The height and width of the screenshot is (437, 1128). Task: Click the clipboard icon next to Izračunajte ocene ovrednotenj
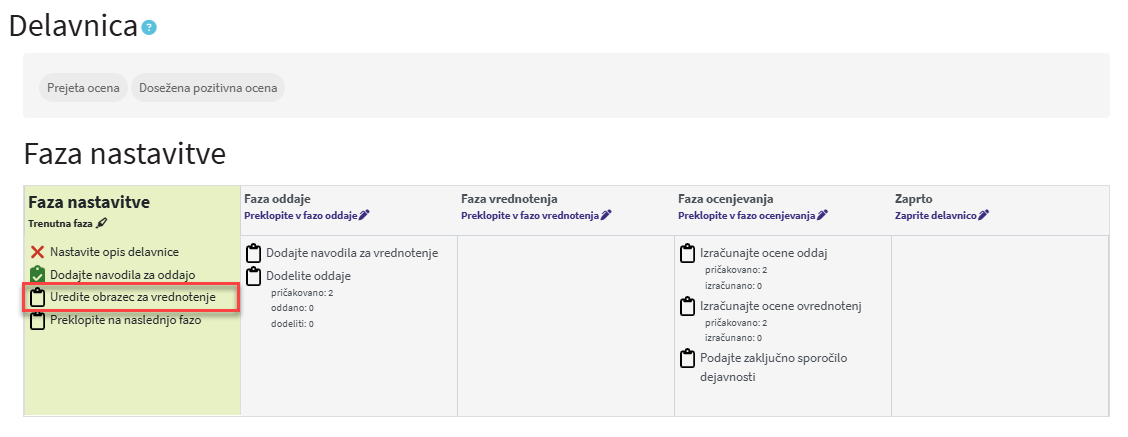688,306
